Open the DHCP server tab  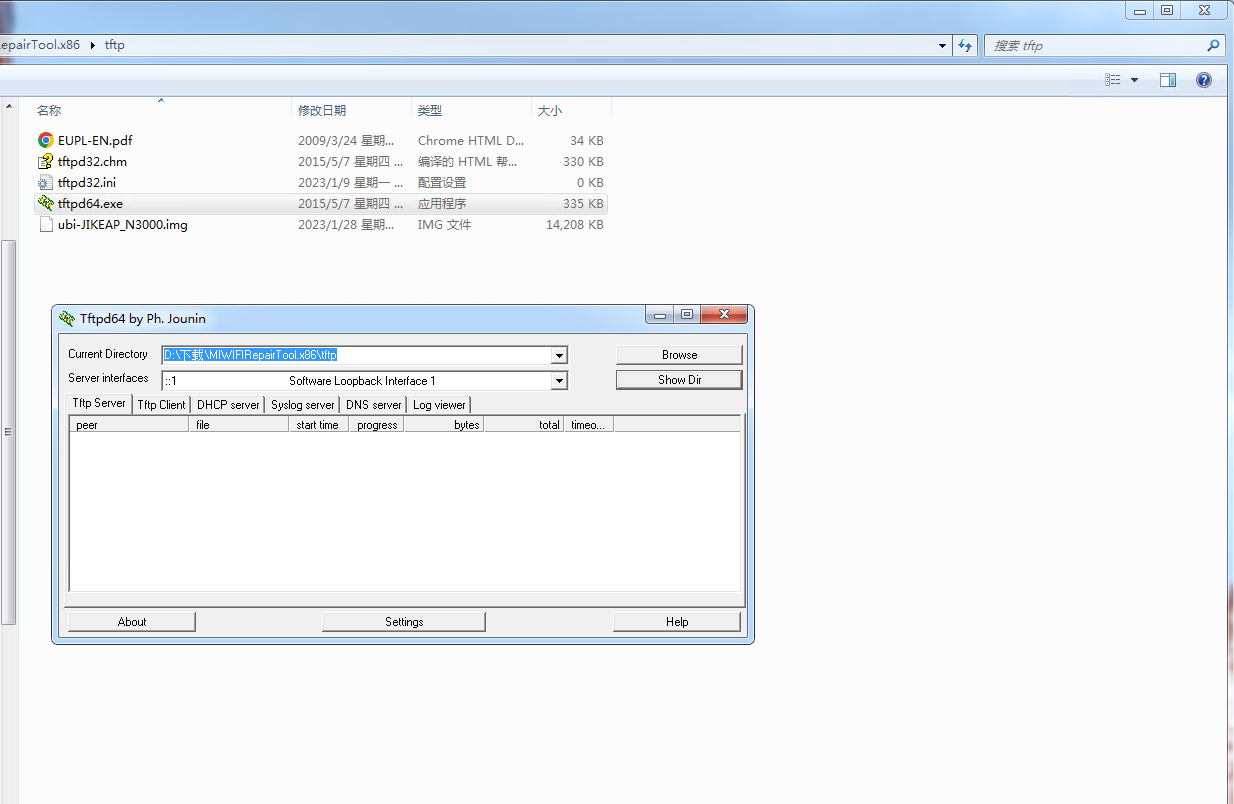(x=227, y=404)
